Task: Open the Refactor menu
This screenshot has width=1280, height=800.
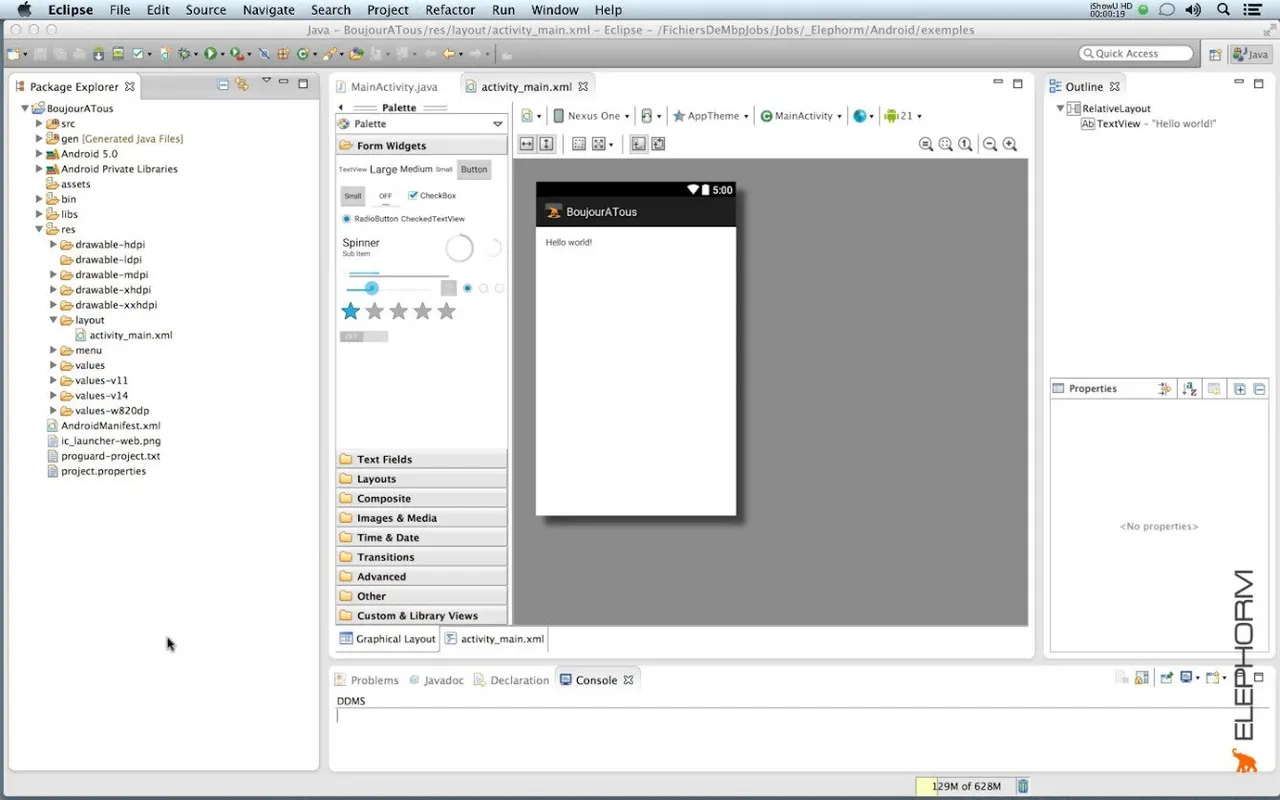Action: (x=450, y=10)
